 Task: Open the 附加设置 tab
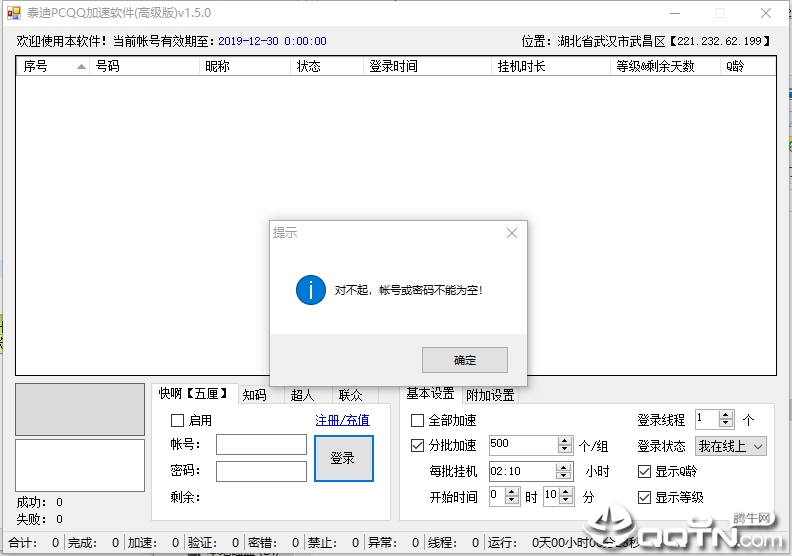(490, 395)
